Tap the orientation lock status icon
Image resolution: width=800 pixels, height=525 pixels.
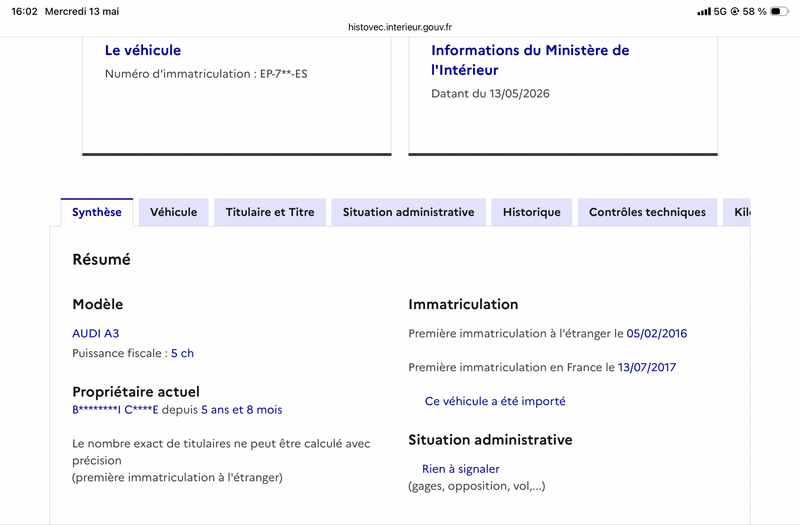pos(735,11)
